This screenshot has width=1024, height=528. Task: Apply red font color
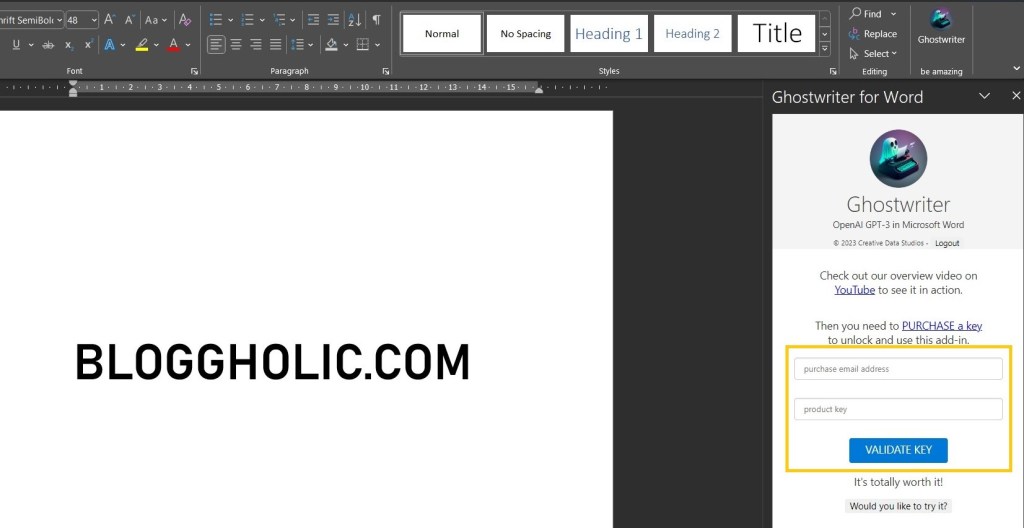174,45
